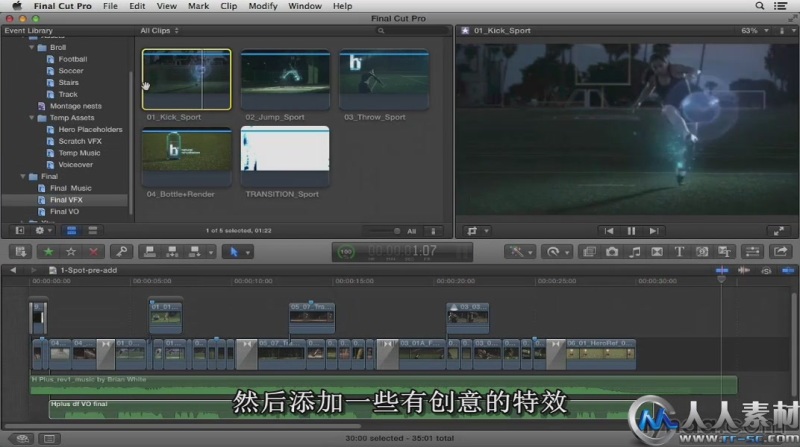This screenshot has width=800, height=447.
Task: Click the red X Reject button
Action: pos(94,252)
